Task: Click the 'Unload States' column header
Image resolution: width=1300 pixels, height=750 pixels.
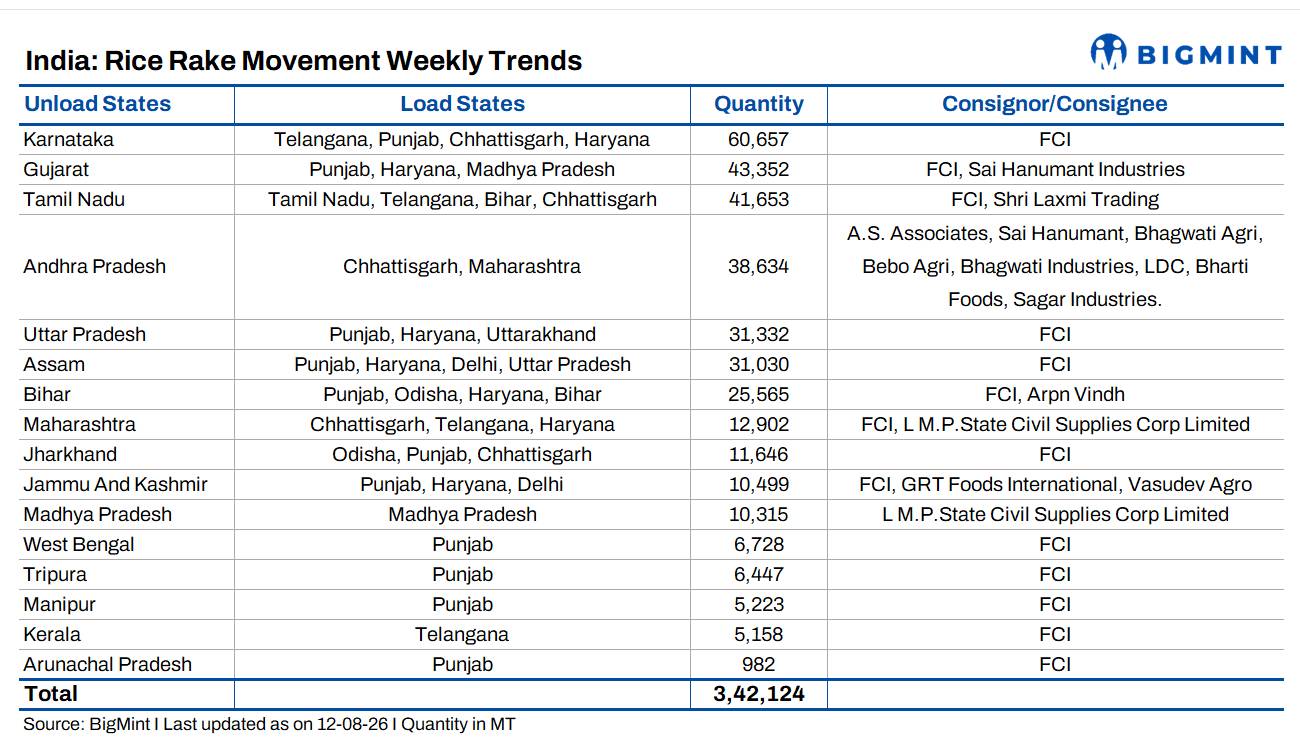Action: [x=97, y=104]
